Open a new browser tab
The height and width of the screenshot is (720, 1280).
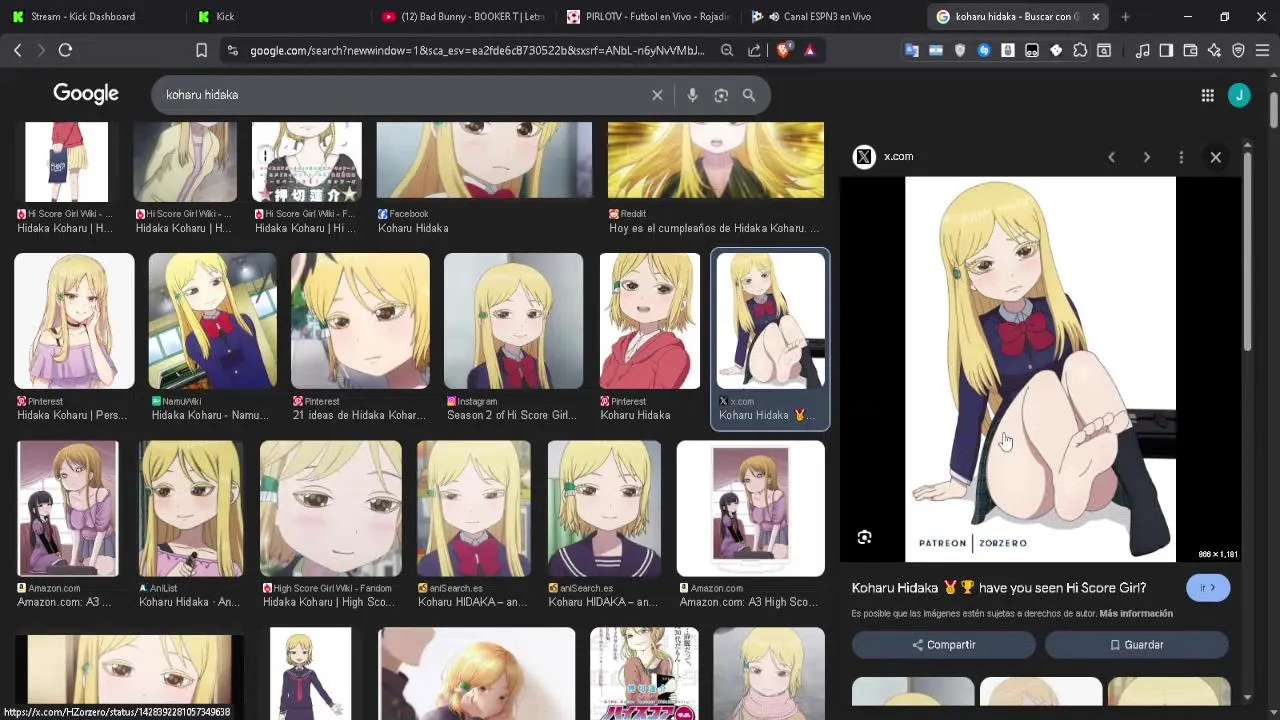[1125, 16]
